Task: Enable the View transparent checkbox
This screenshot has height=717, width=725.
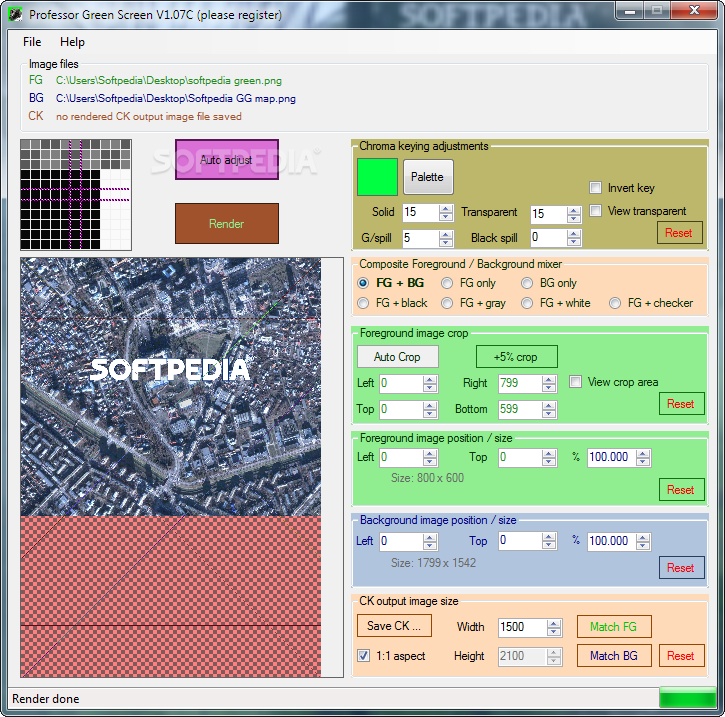Action: pyautogui.click(x=596, y=211)
